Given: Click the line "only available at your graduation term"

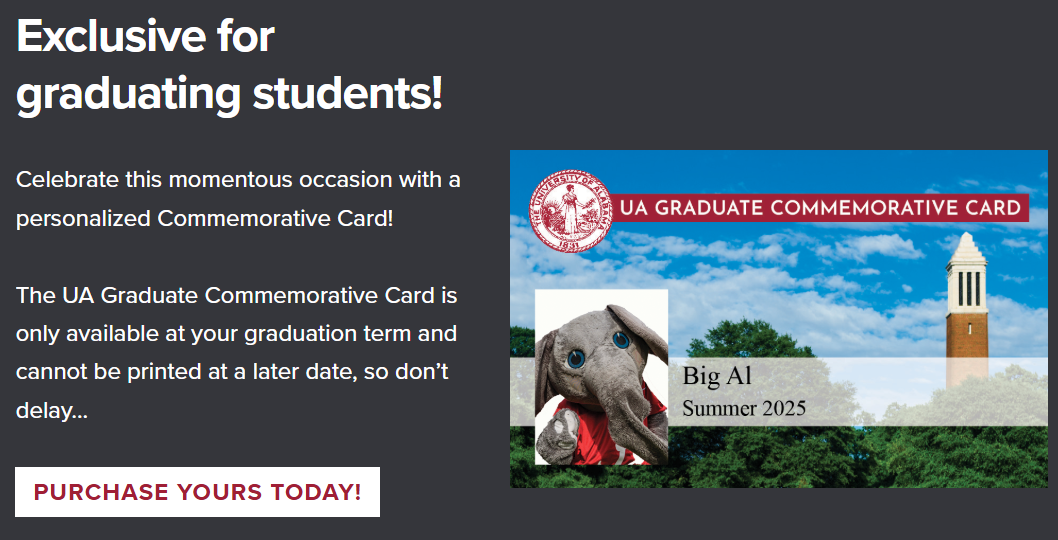Looking at the screenshot, I should (x=236, y=333).
